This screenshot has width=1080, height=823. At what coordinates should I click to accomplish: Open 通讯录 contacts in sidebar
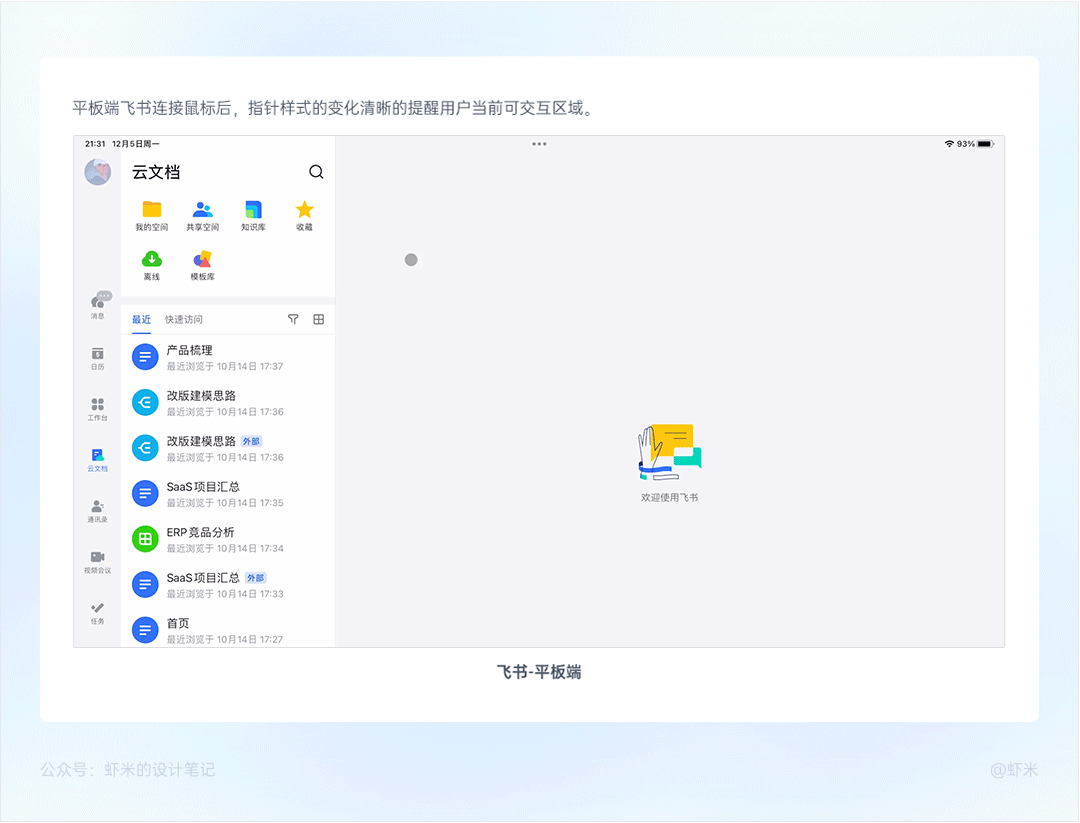tap(98, 509)
